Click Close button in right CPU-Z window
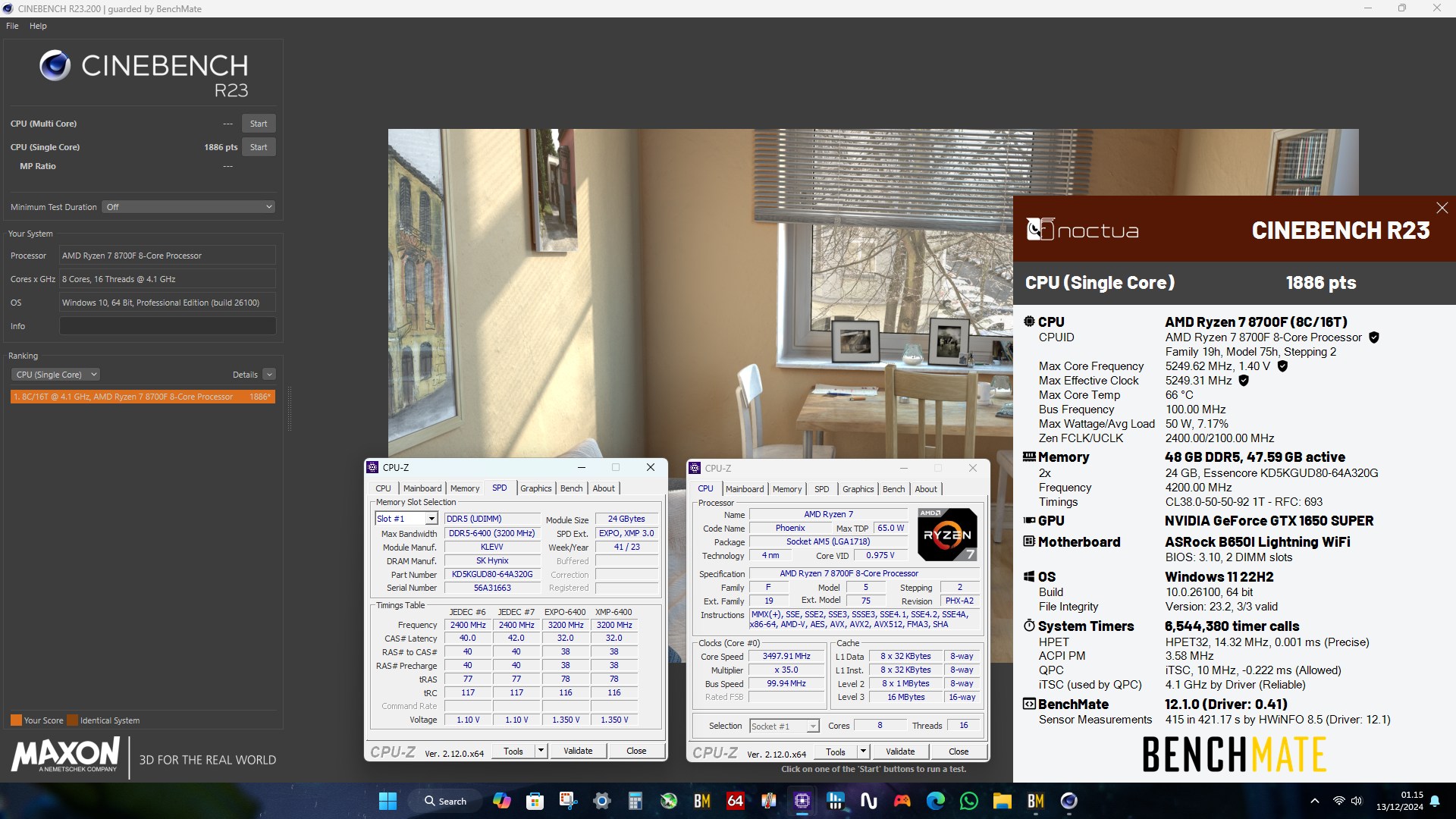Image resolution: width=1456 pixels, height=819 pixels. tap(959, 752)
